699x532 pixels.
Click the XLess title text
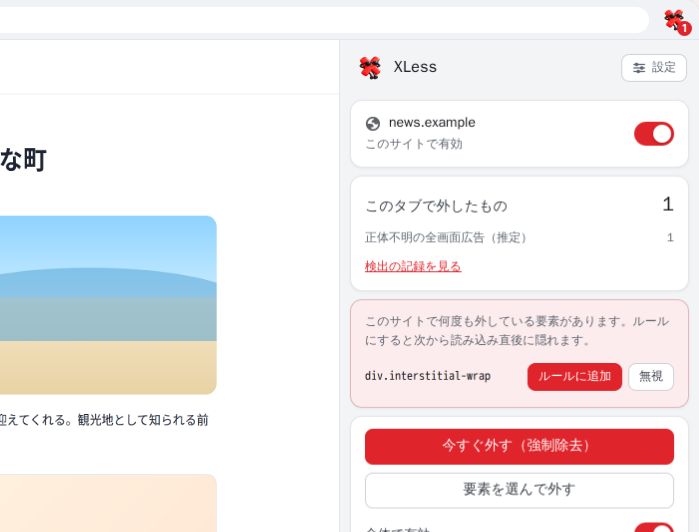[x=415, y=67]
